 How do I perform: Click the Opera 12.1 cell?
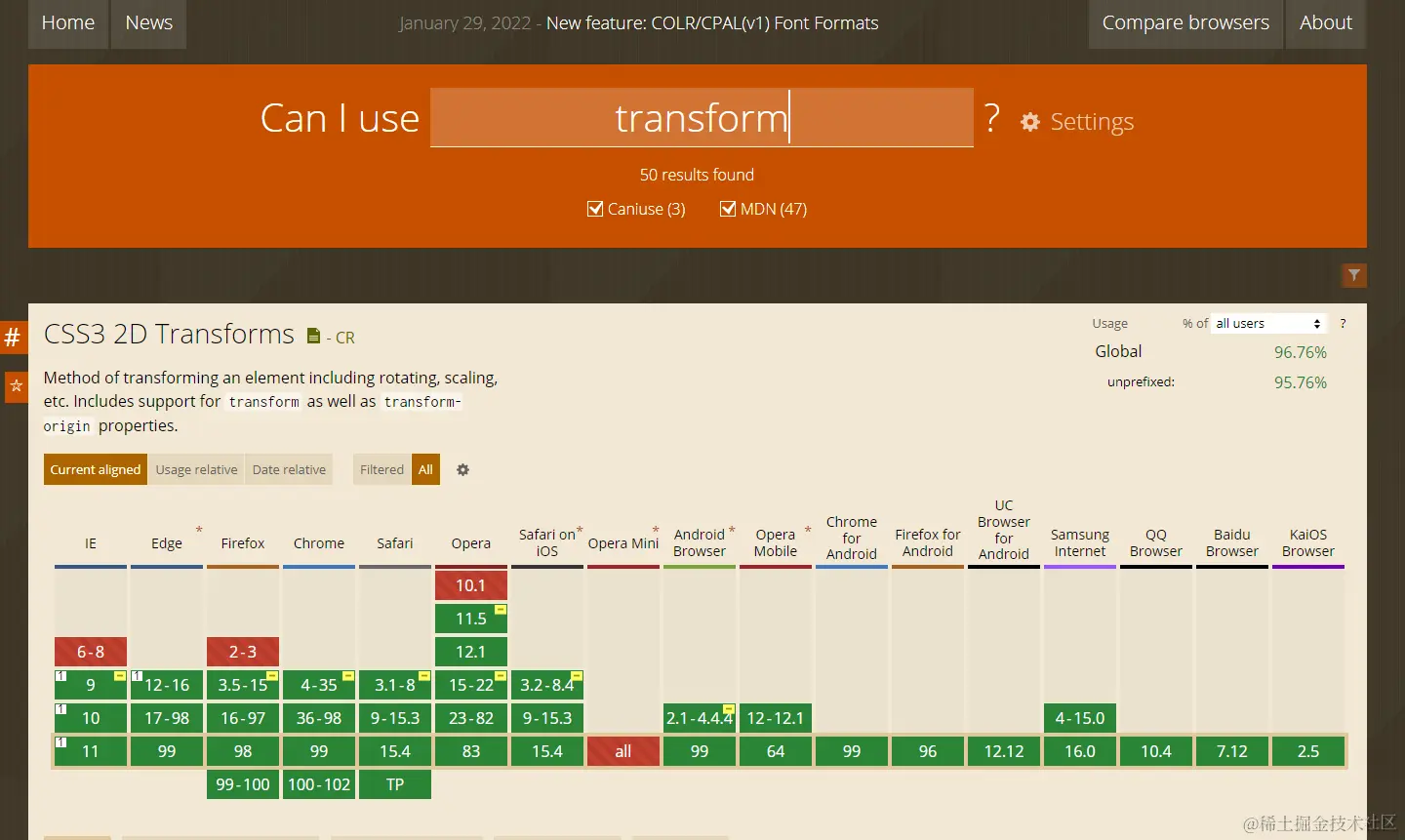tap(471, 652)
